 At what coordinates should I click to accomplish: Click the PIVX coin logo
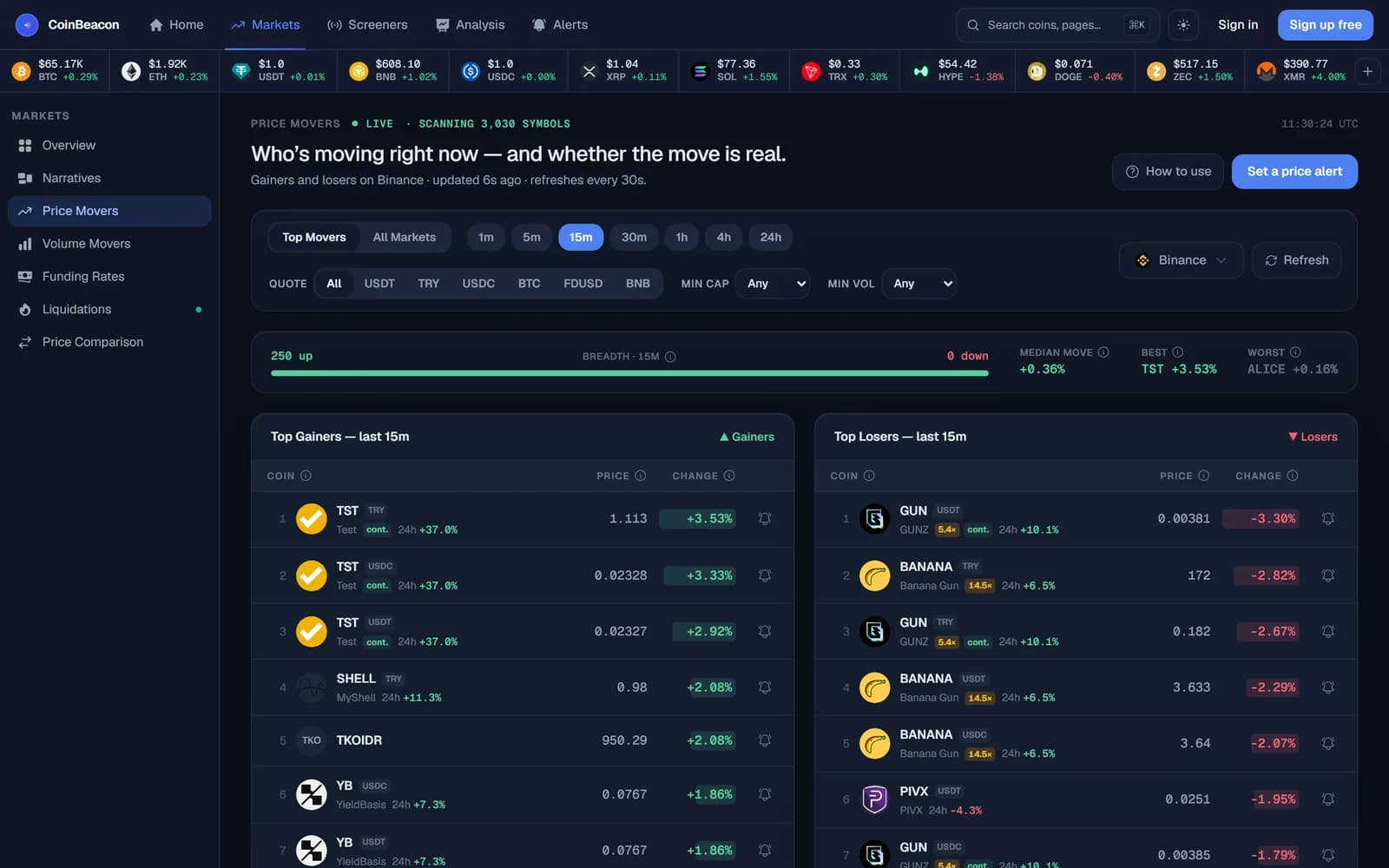874,799
